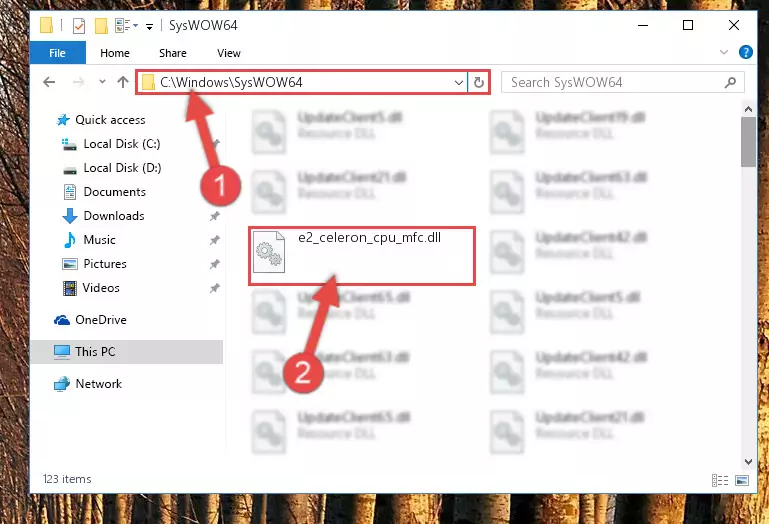The height and width of the screenshot is (524, 769).
Task: Click the vertical scrollbar down arrow
Action: coord(748,462)
